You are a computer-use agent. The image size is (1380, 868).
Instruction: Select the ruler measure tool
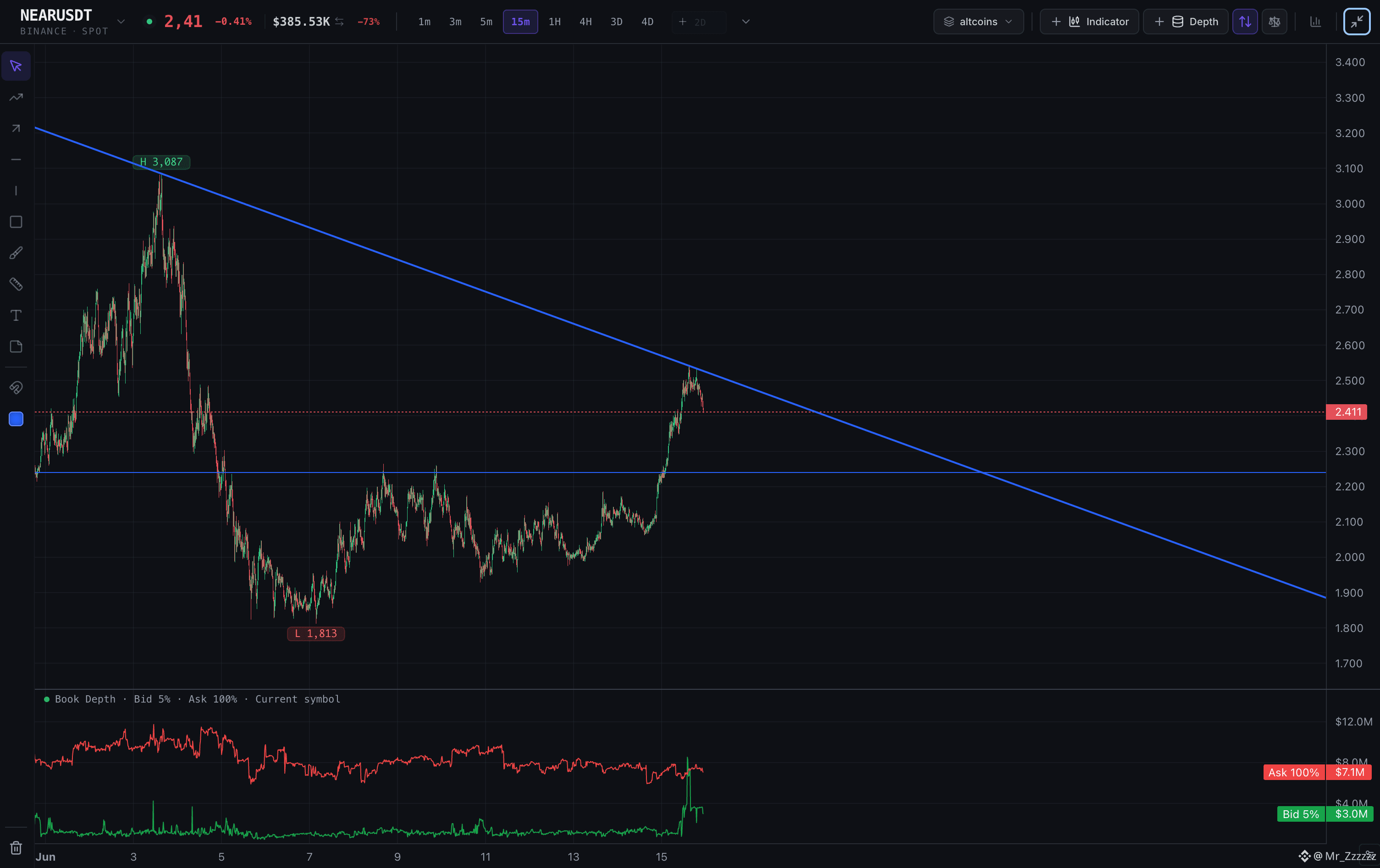(16, 284)
